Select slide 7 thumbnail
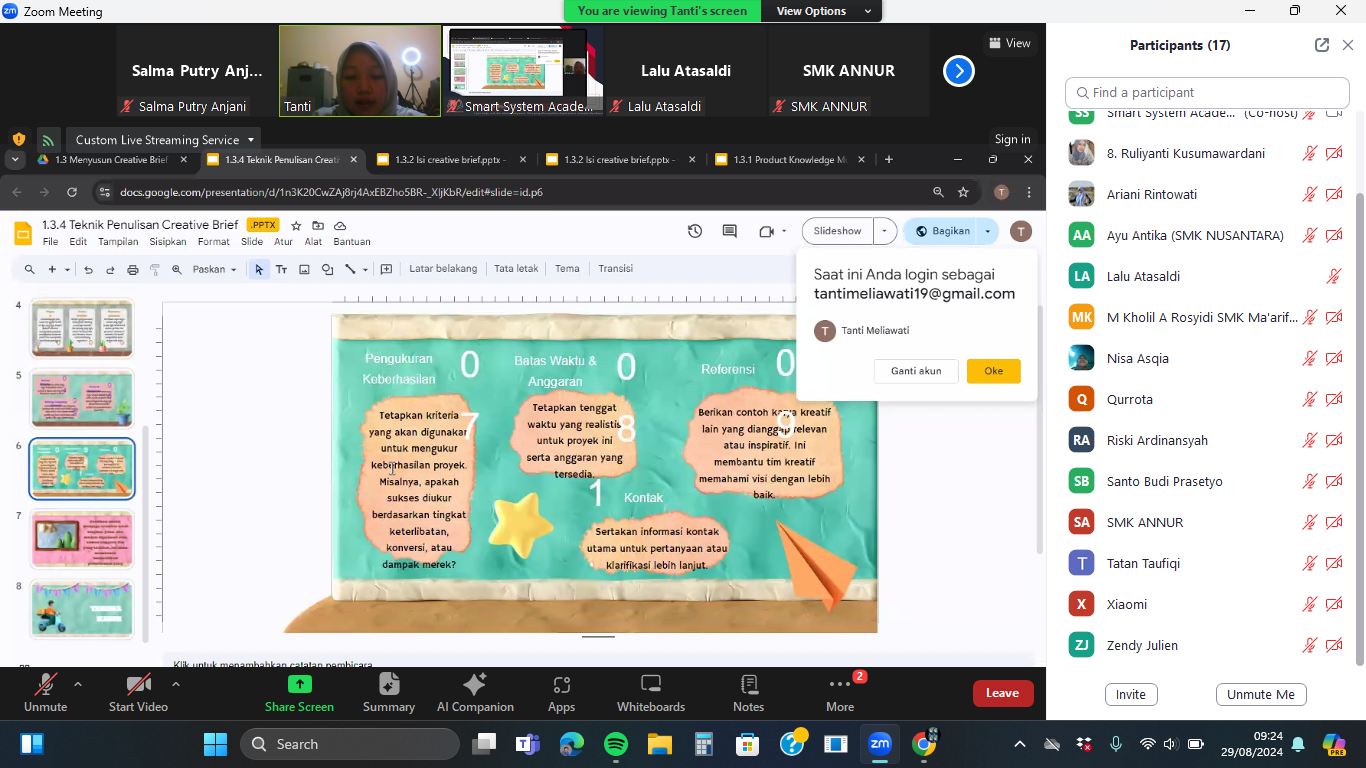The height and width of the screenshot is (768, 1366). tap(82, 538)
